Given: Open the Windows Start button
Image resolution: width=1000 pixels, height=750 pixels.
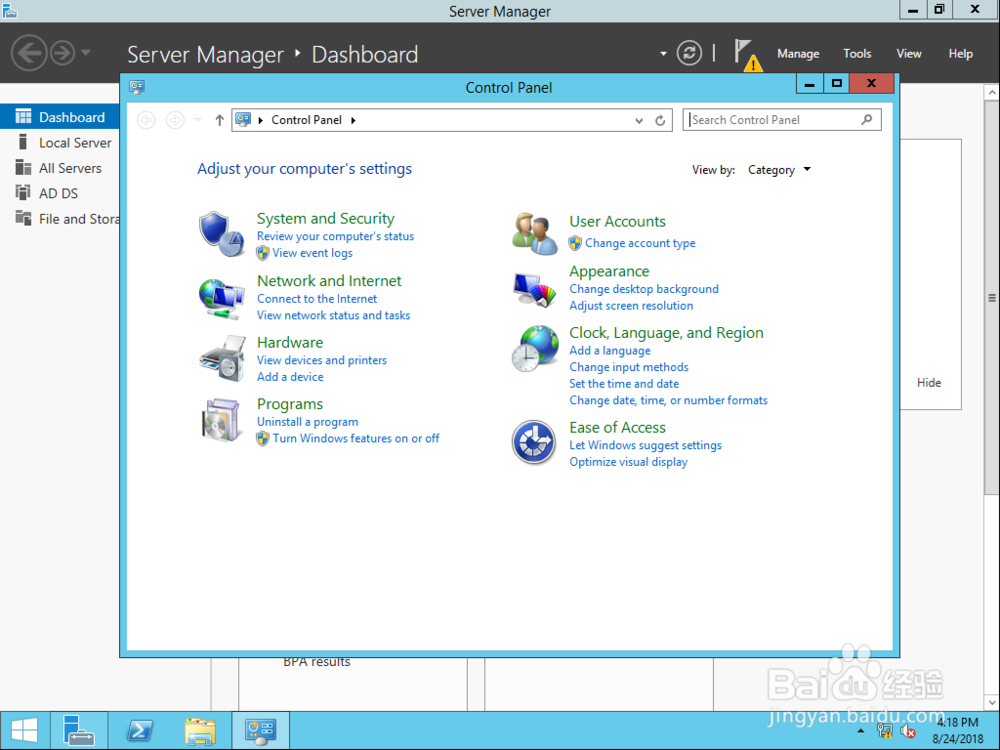Looking at the screenshot, I should [x=24, y=730].
